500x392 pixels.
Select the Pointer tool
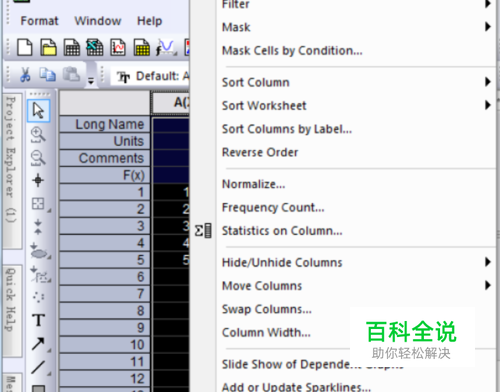click(x=39, y=110)
